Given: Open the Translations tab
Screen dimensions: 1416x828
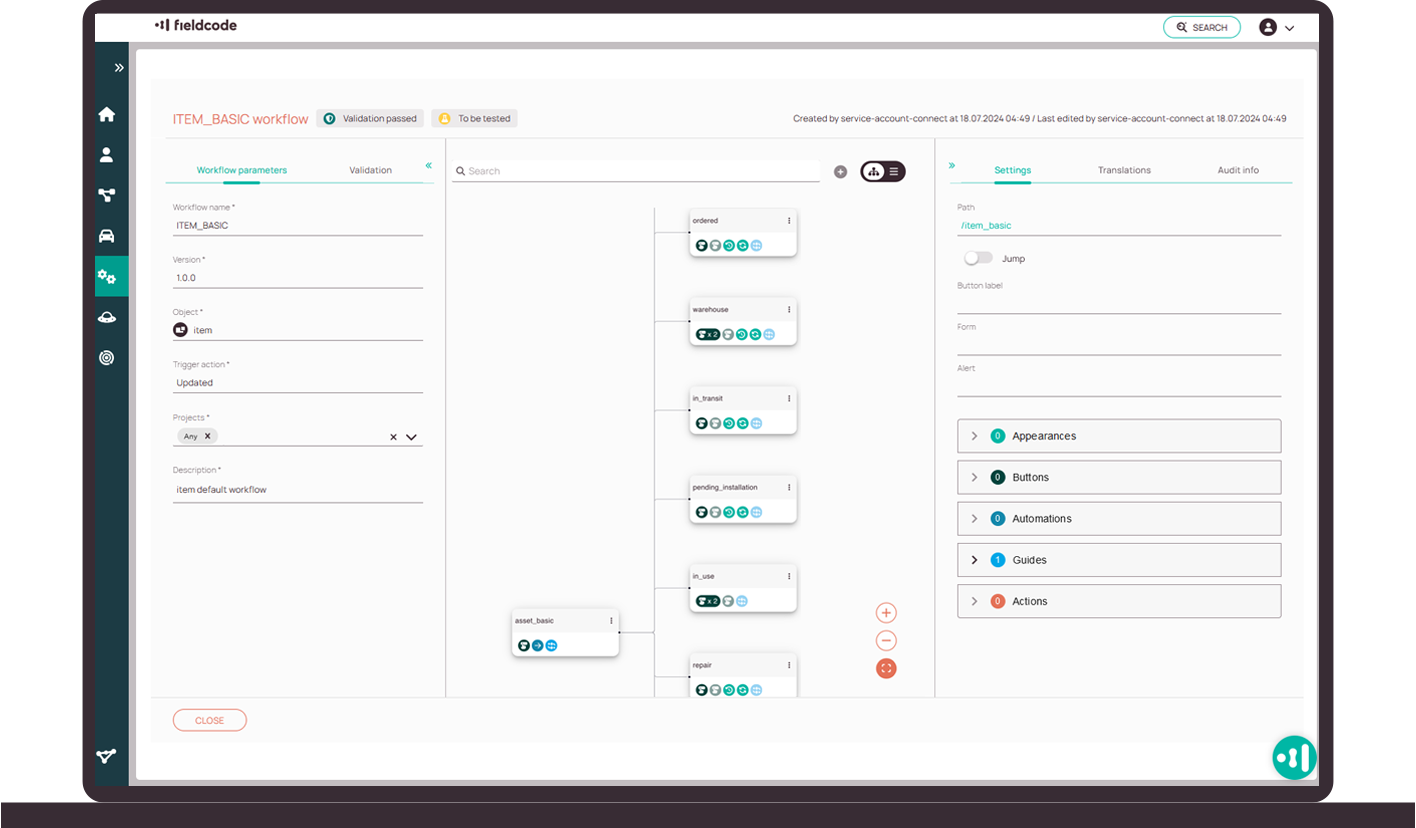Looking at the screenshot, I should coord(1124,170).
